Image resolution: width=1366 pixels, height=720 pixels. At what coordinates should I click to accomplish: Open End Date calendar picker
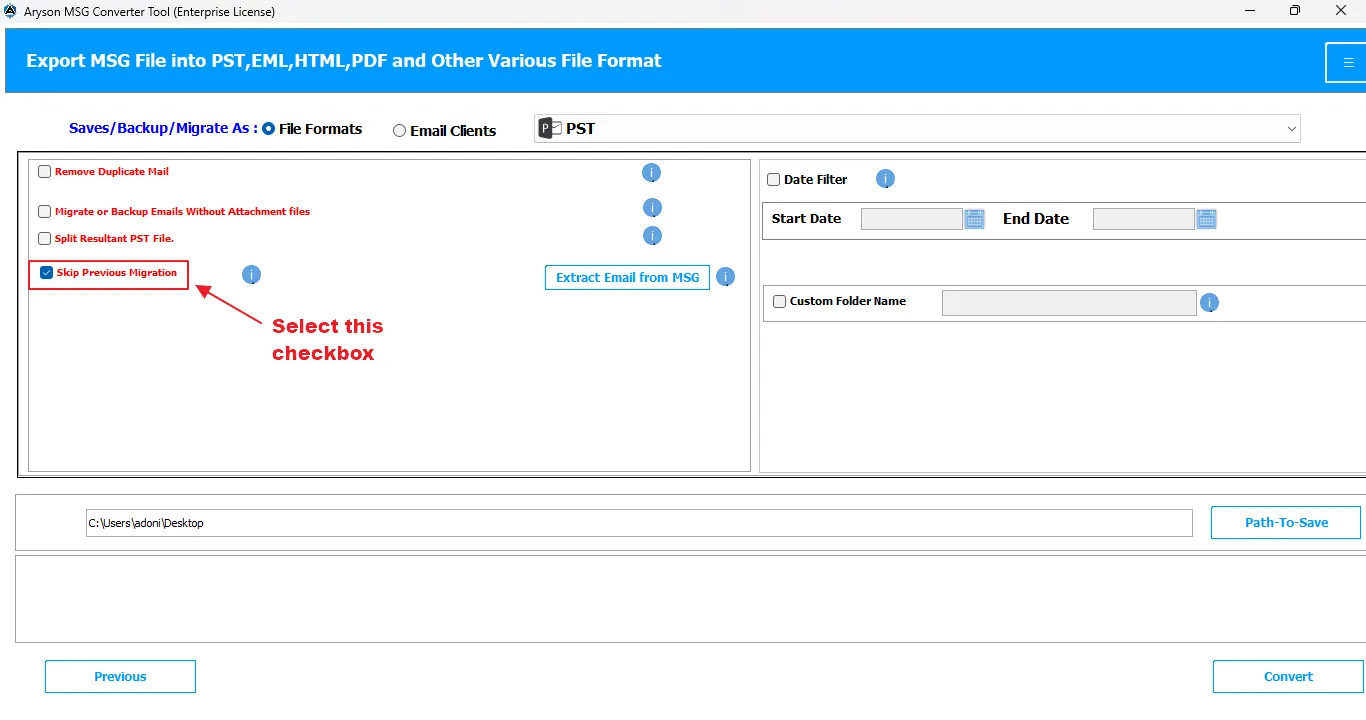pyautogui.click(x=1206, y=219)
